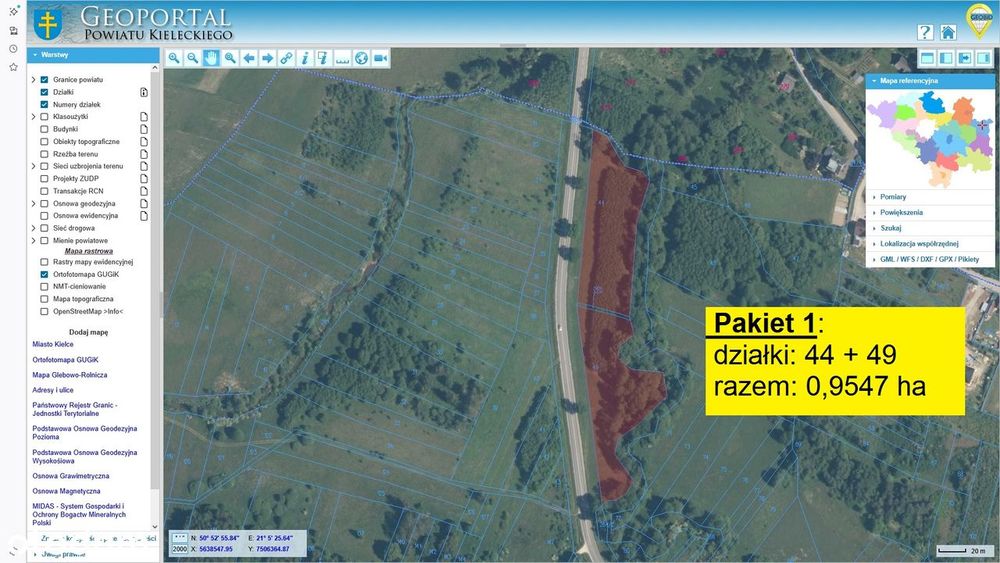
Task: Open GML / WFS / DXF / GPX / Pikiety section
Action: 930,259
